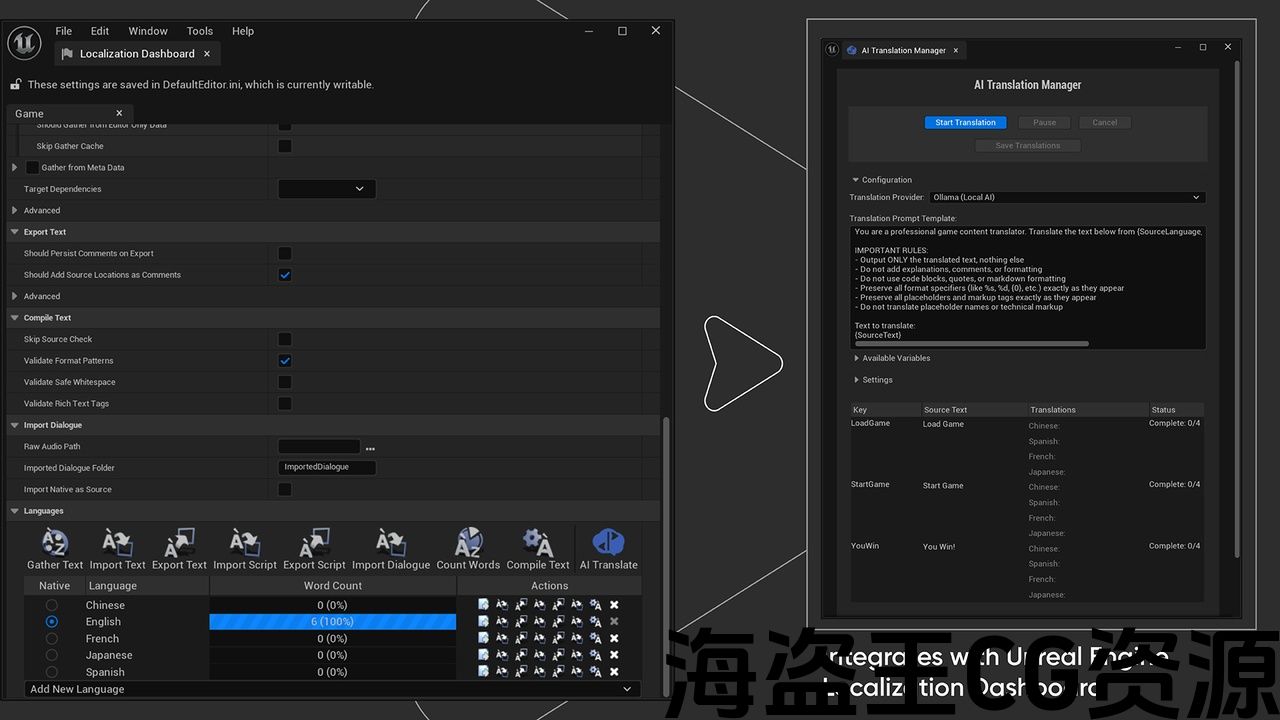The image size is (1280, 720).
Task: Delete the Japanese language row
Action: point(614,655)
